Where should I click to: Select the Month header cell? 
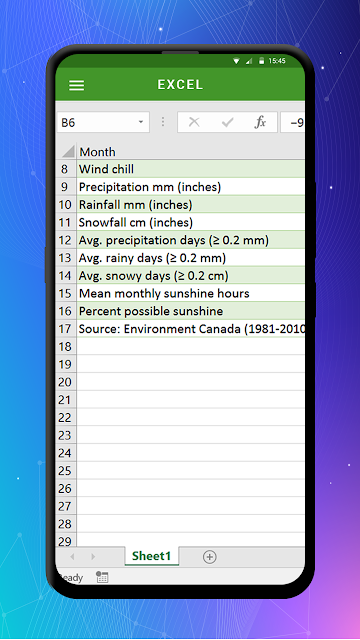[x=191, y=152]
